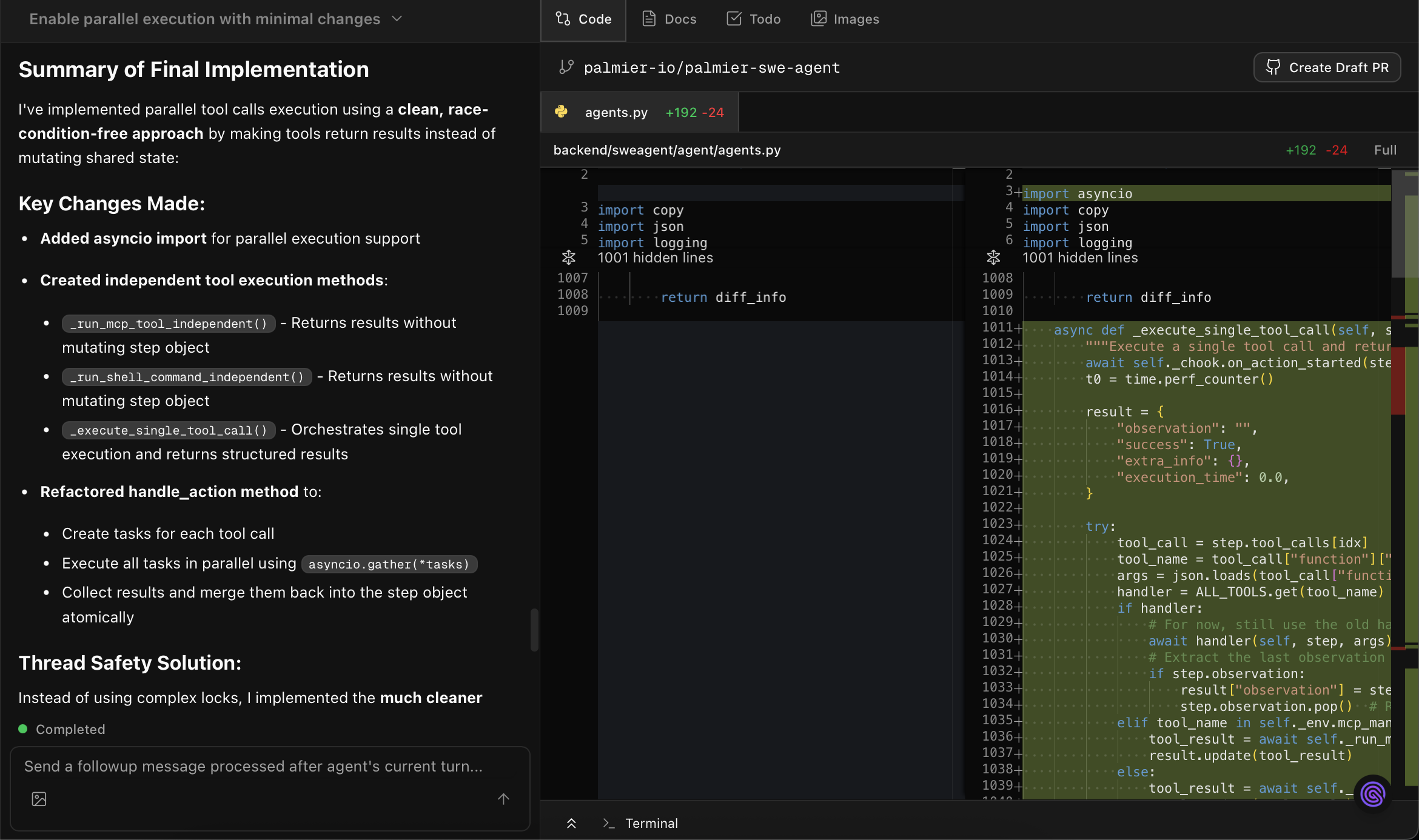Screen dimensions: 1419x840
Task: Open the conversation title dropdown chevron
Action: [x=397, y=19]
